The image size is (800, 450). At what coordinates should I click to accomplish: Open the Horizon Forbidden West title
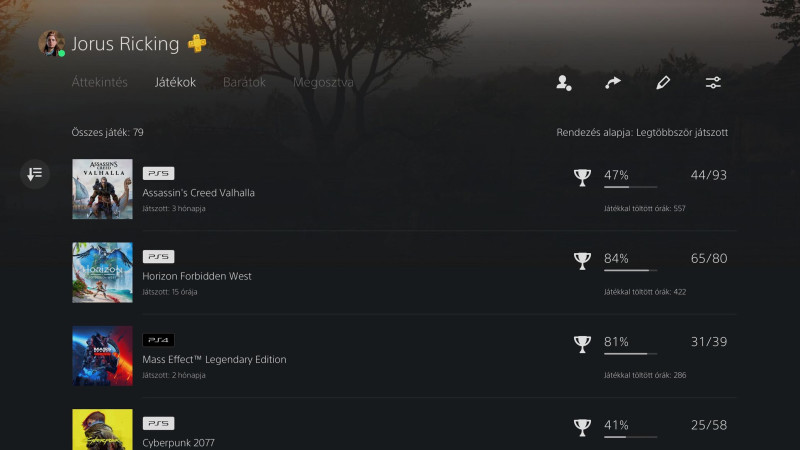197,276
